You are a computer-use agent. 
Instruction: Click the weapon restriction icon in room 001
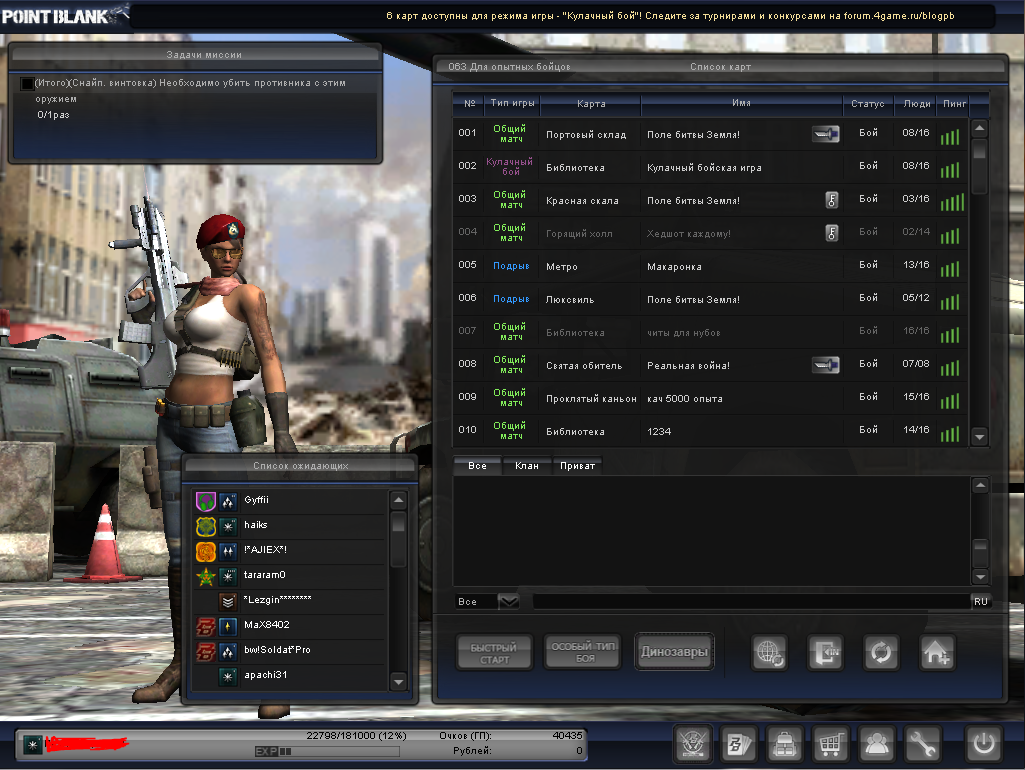(826, 134)
